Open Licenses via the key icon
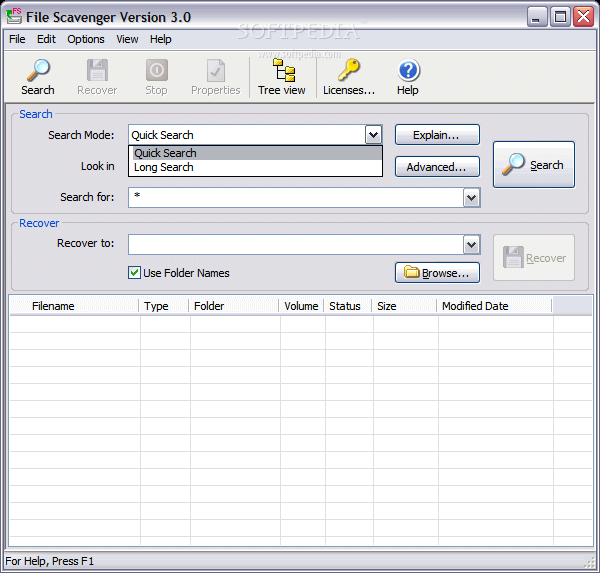 click(349, 70)
